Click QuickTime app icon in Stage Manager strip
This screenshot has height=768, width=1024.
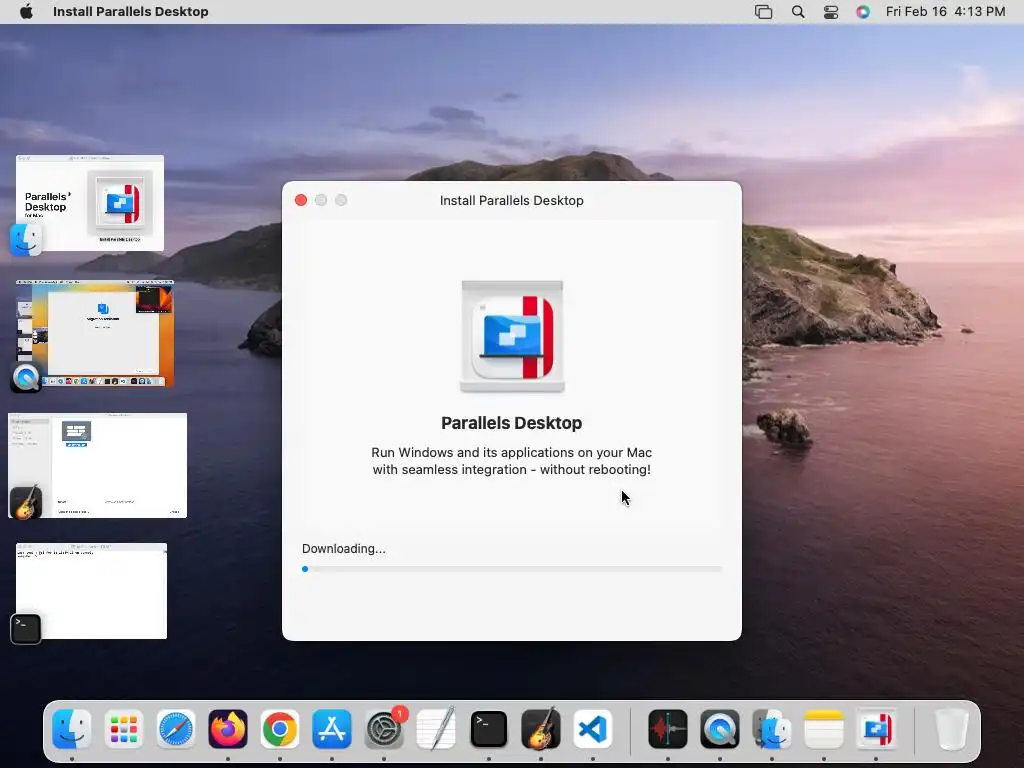[x=26, y=377]
